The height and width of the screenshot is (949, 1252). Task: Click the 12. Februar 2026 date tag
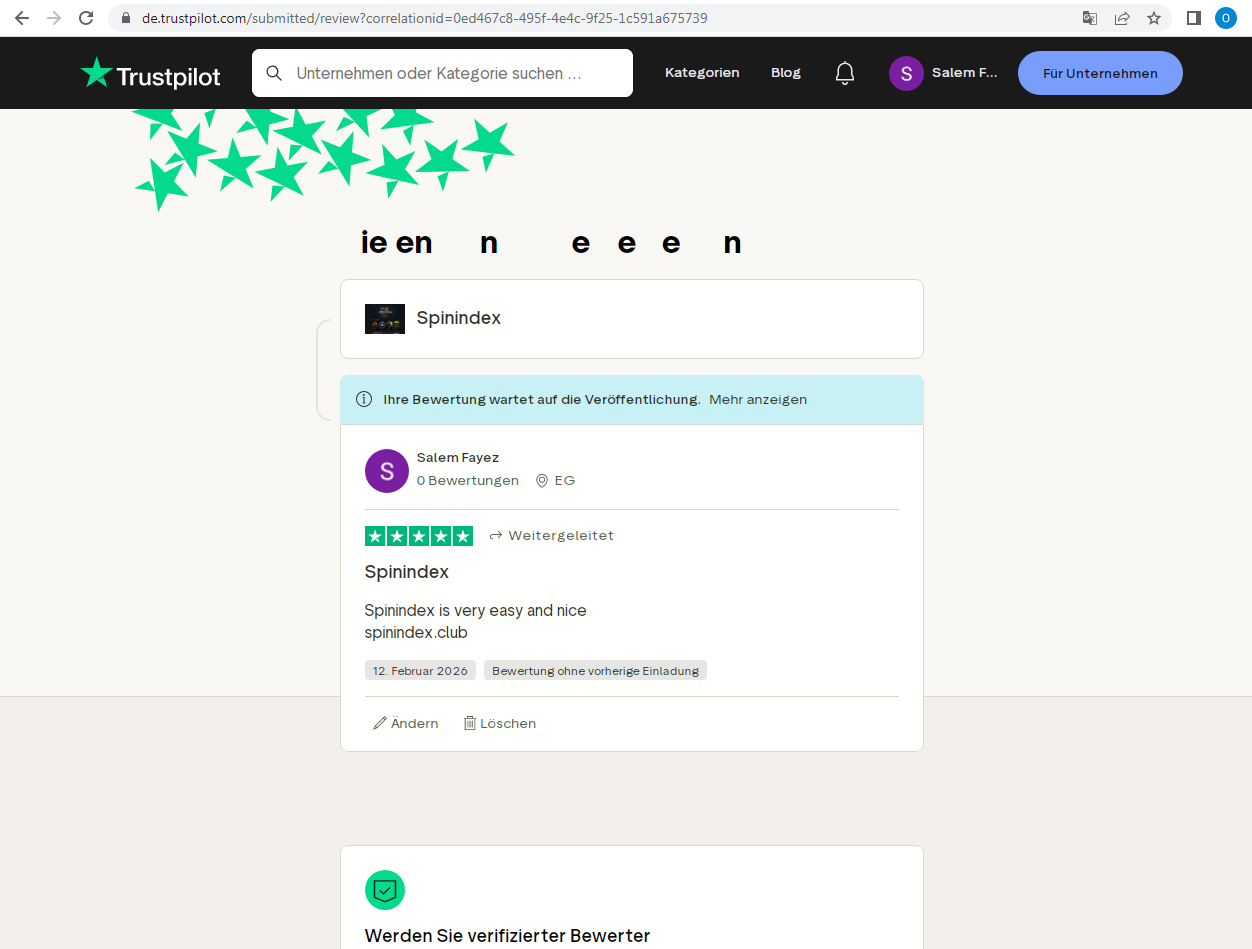pos(420,671)
